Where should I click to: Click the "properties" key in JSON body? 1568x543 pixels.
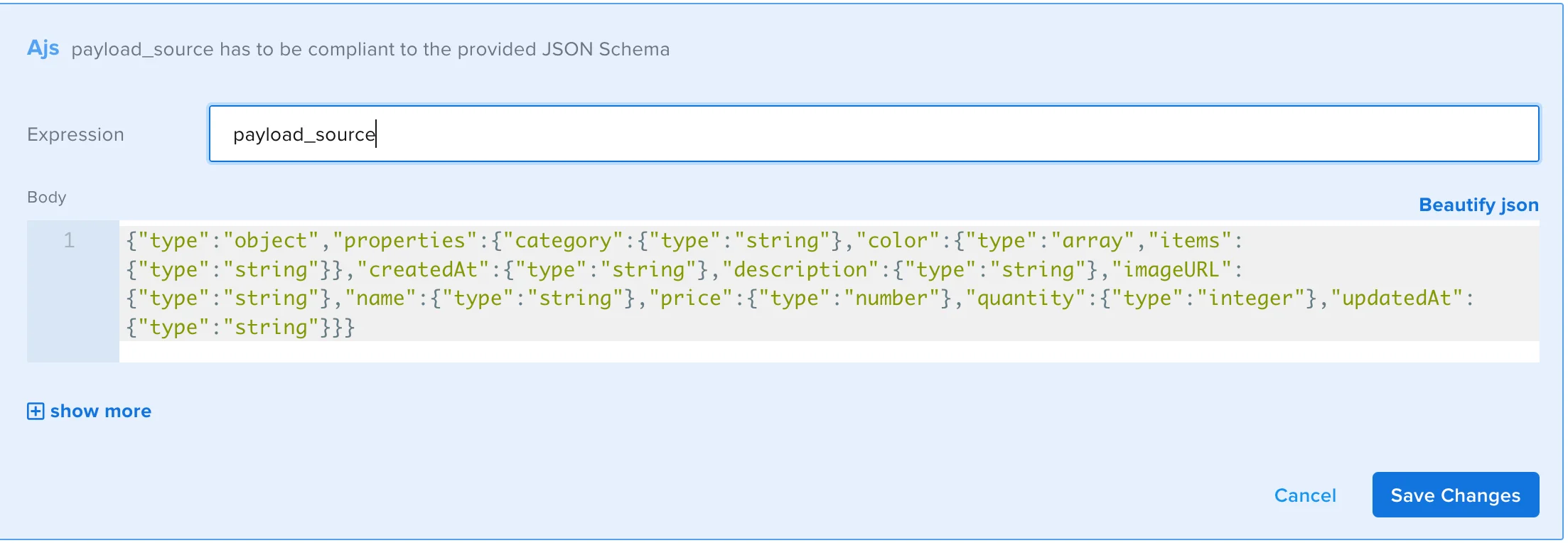[x=404, y=241]
